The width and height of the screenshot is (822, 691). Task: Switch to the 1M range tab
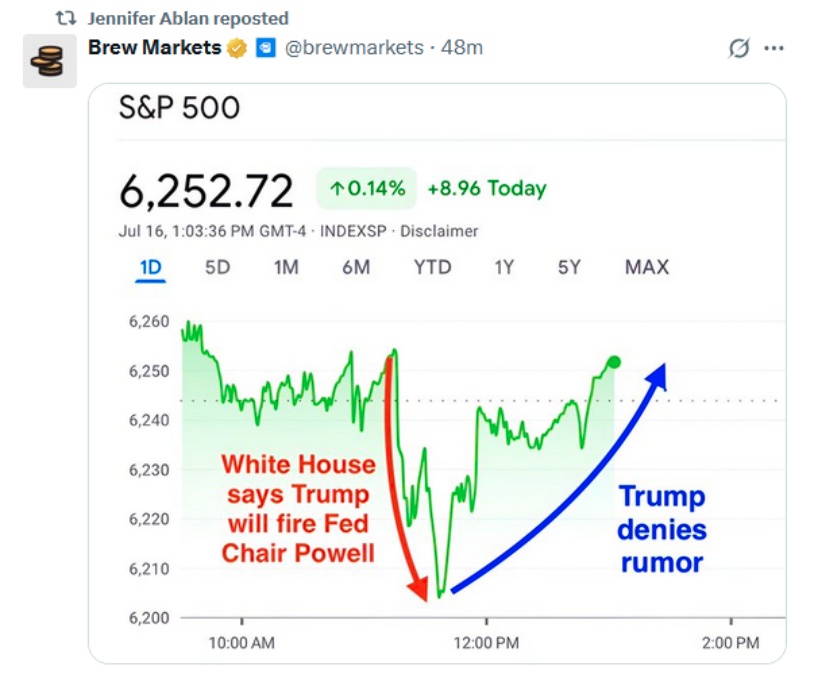coord(286,267)
